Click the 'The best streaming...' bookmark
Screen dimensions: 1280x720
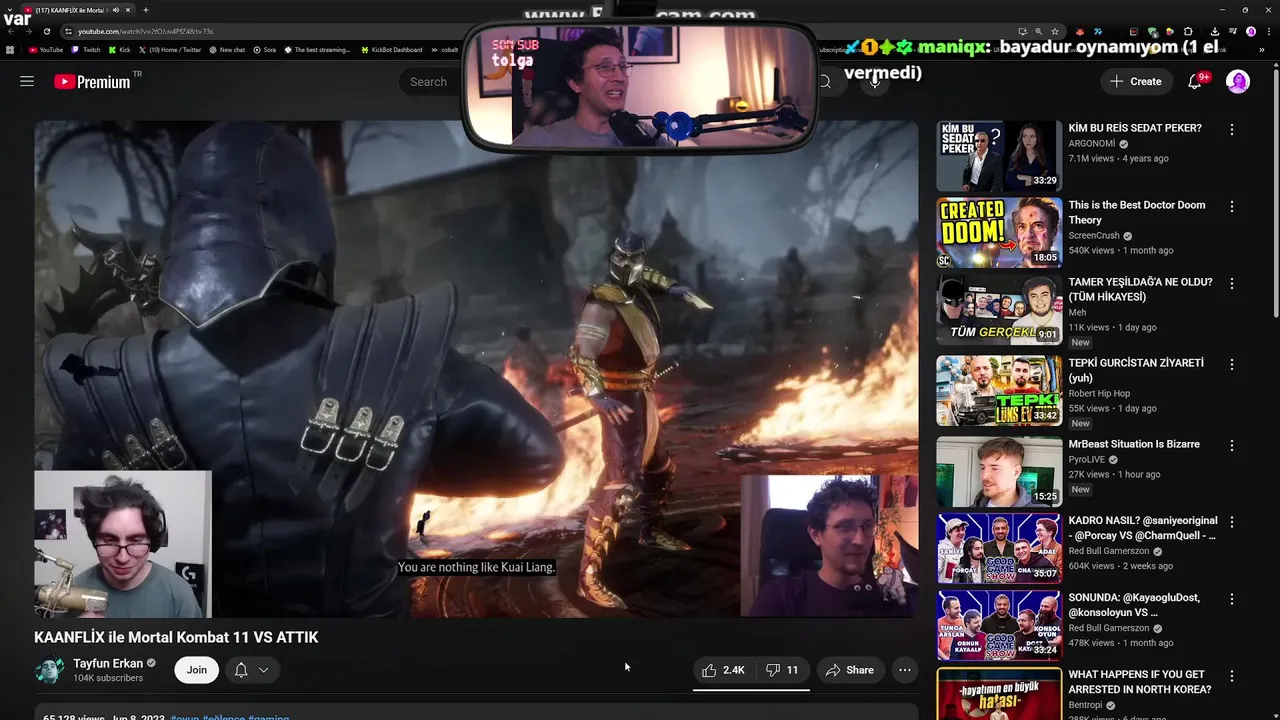pos(316,50)
